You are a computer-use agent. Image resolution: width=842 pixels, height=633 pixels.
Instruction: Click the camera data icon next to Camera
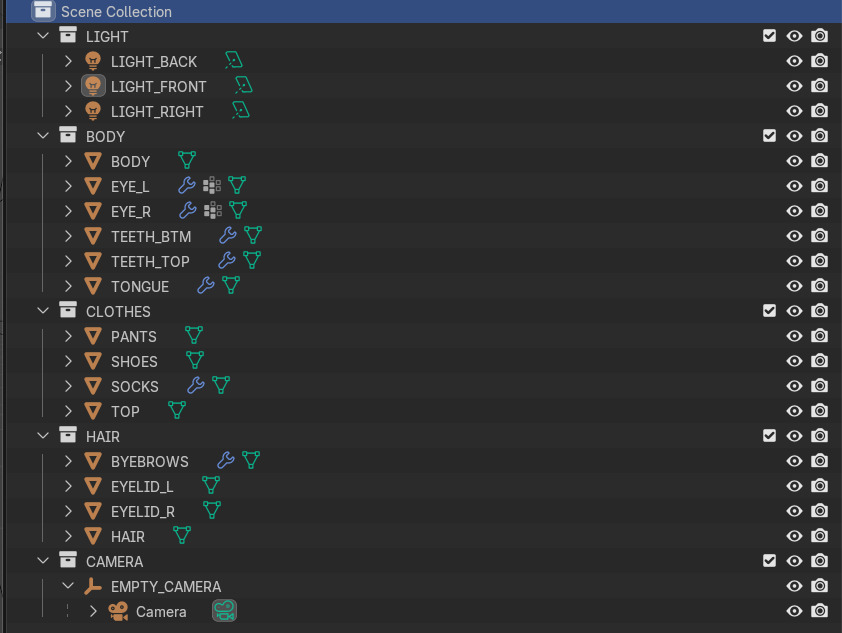tap(224, 611)
